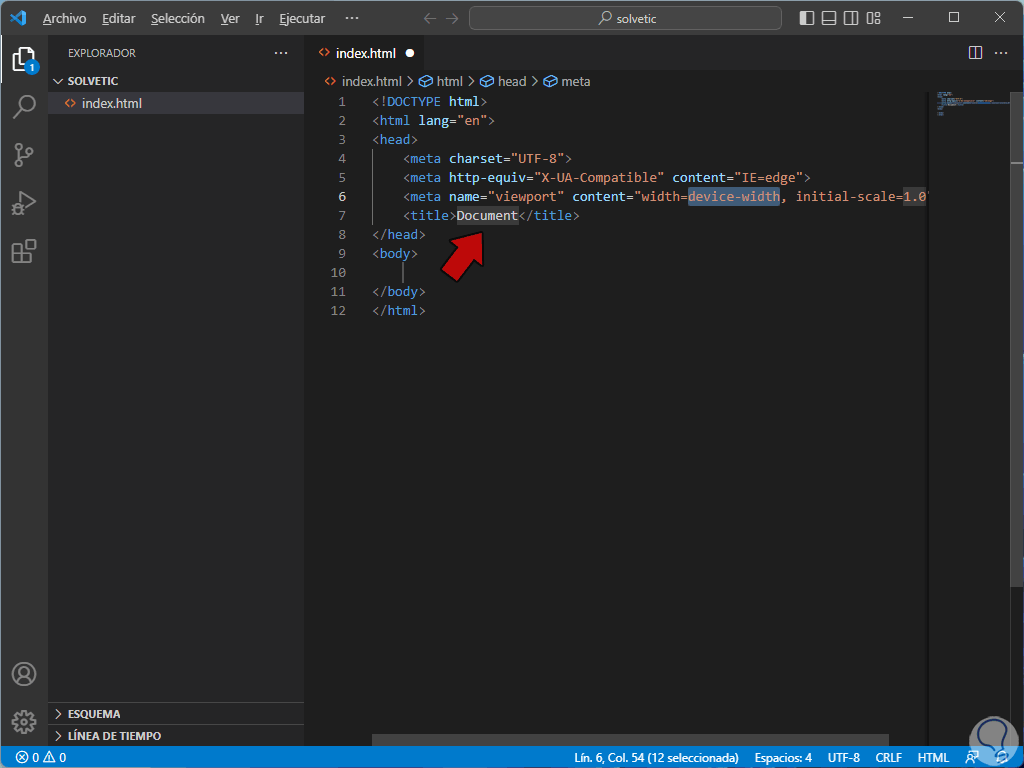Toggle the secondary side bar layout button
The image size is (1024, 768).
[852, 18]
